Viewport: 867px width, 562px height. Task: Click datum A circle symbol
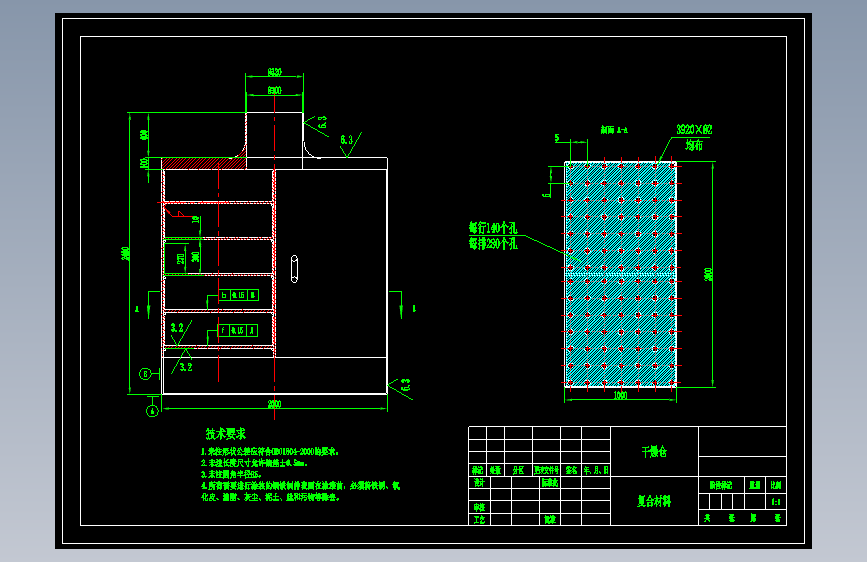152,411
